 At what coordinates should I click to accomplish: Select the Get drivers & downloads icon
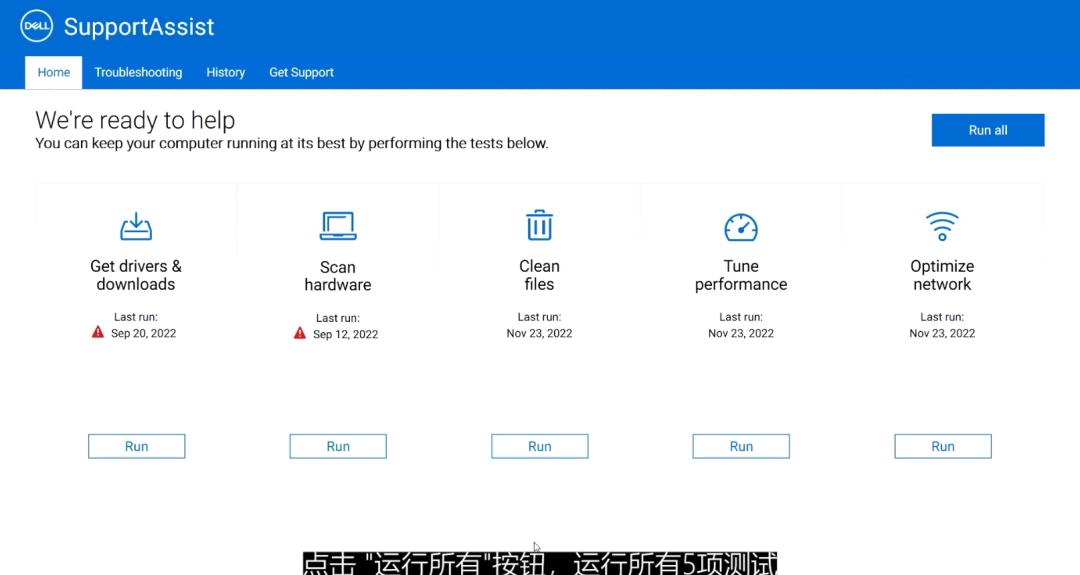[x=136, y=226]
